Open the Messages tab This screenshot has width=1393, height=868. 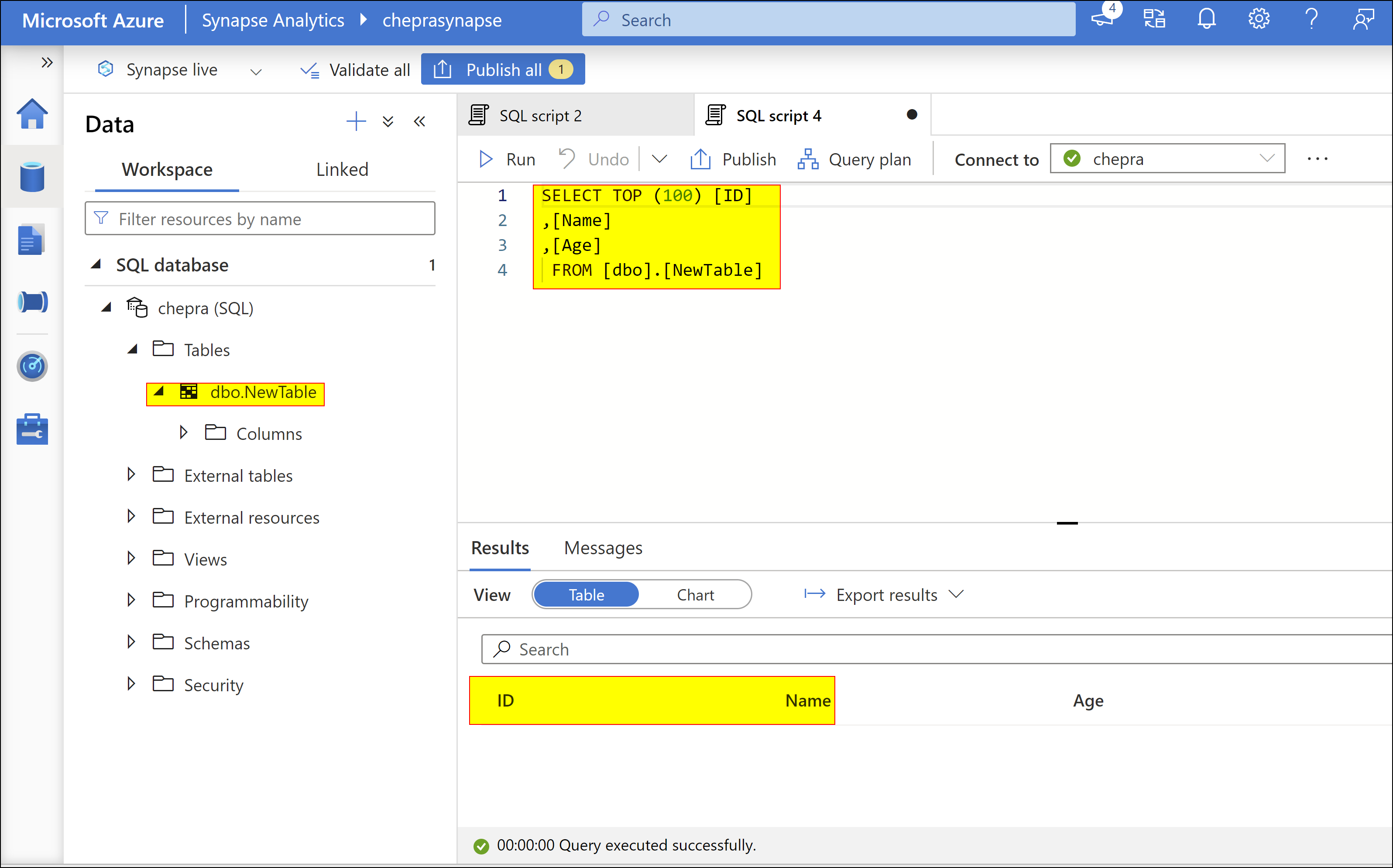tap(603, 548)
